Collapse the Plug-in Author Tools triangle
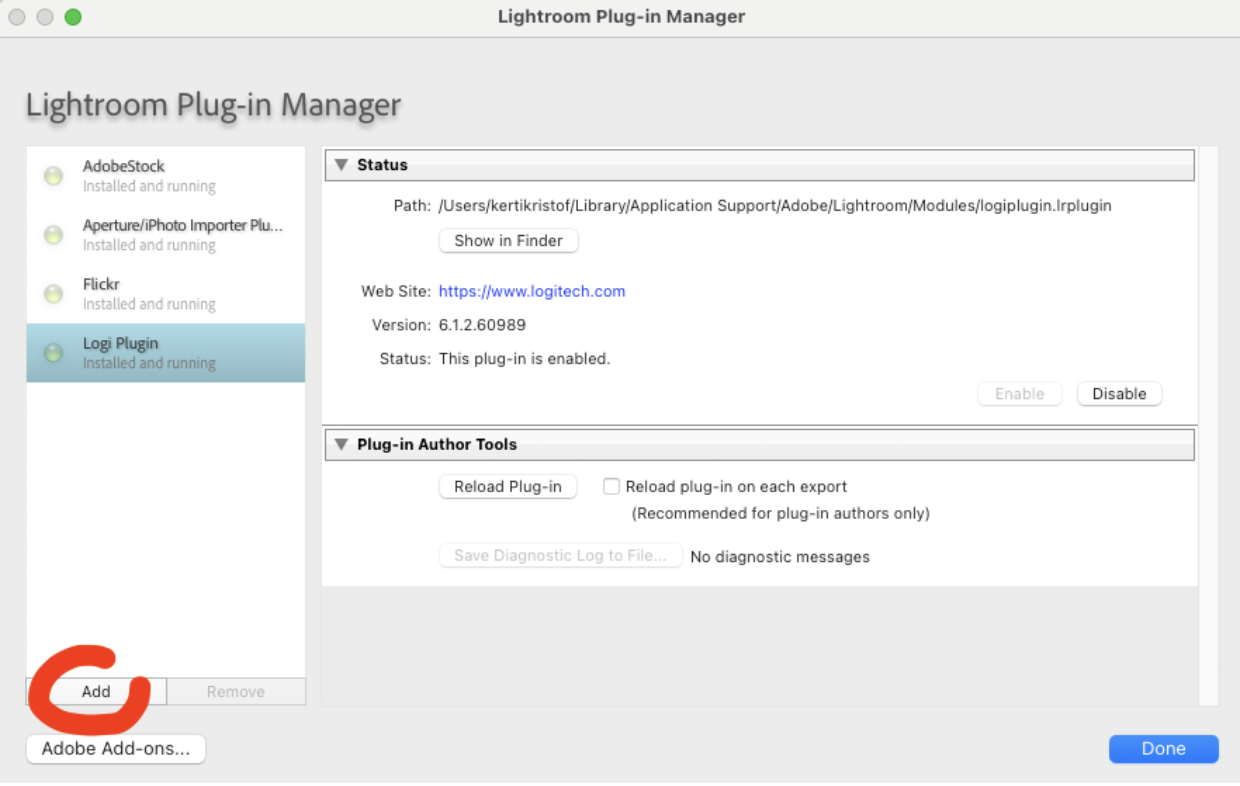 [x=341, y=445]
